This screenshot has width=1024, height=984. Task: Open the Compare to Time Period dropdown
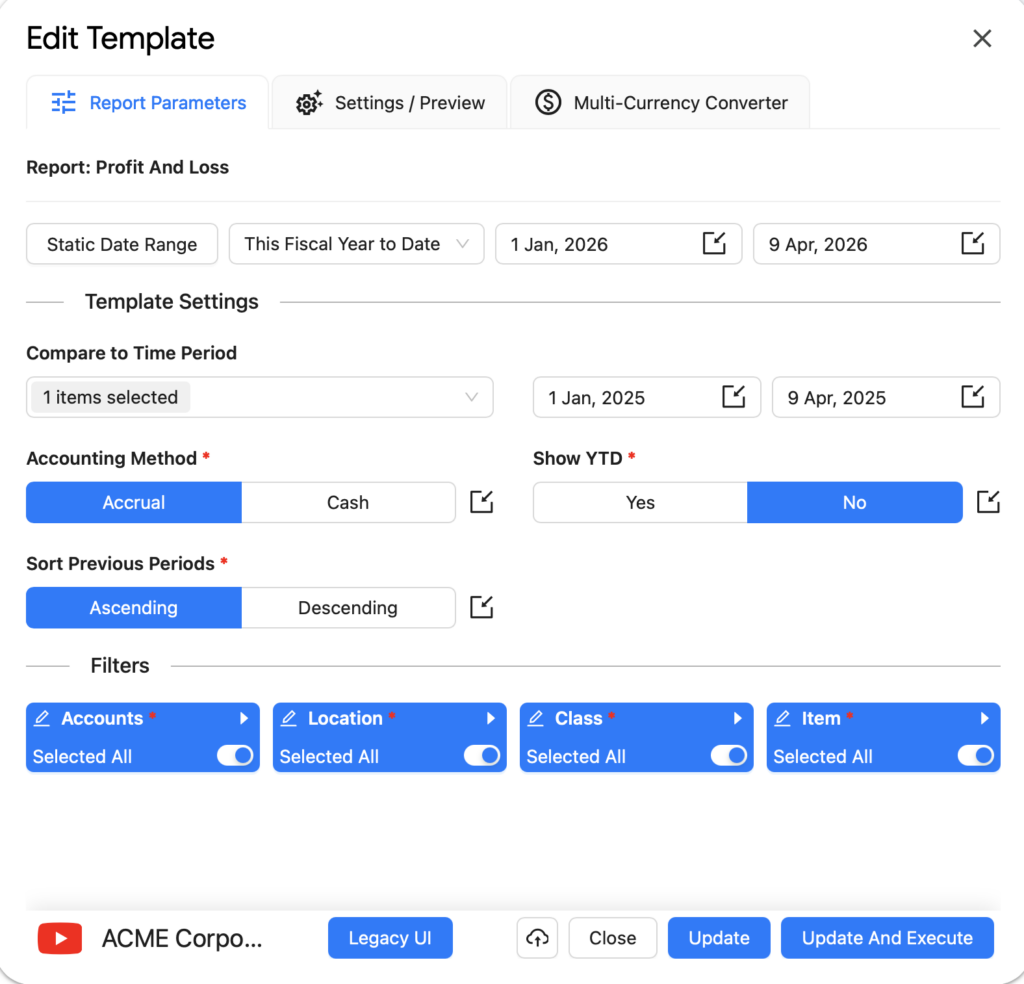pyautogui.click(x=259, y=397)
